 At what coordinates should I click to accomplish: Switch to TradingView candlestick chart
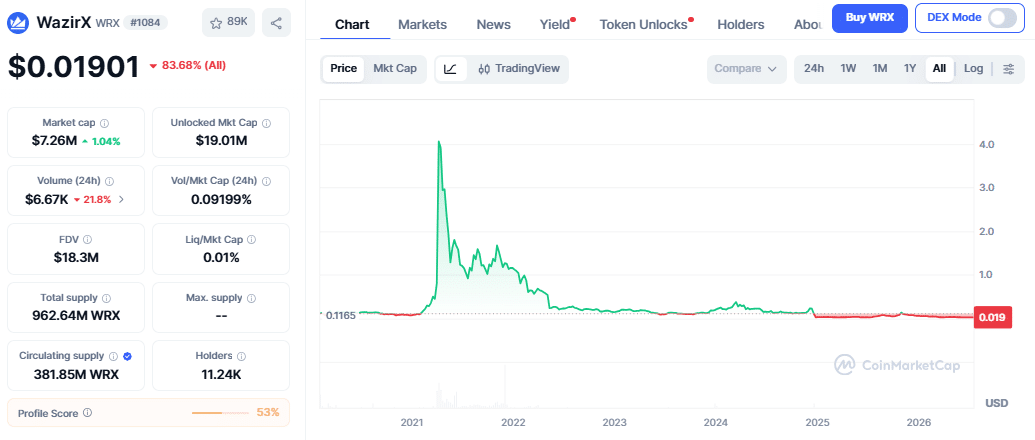click(x=518, y=69)
